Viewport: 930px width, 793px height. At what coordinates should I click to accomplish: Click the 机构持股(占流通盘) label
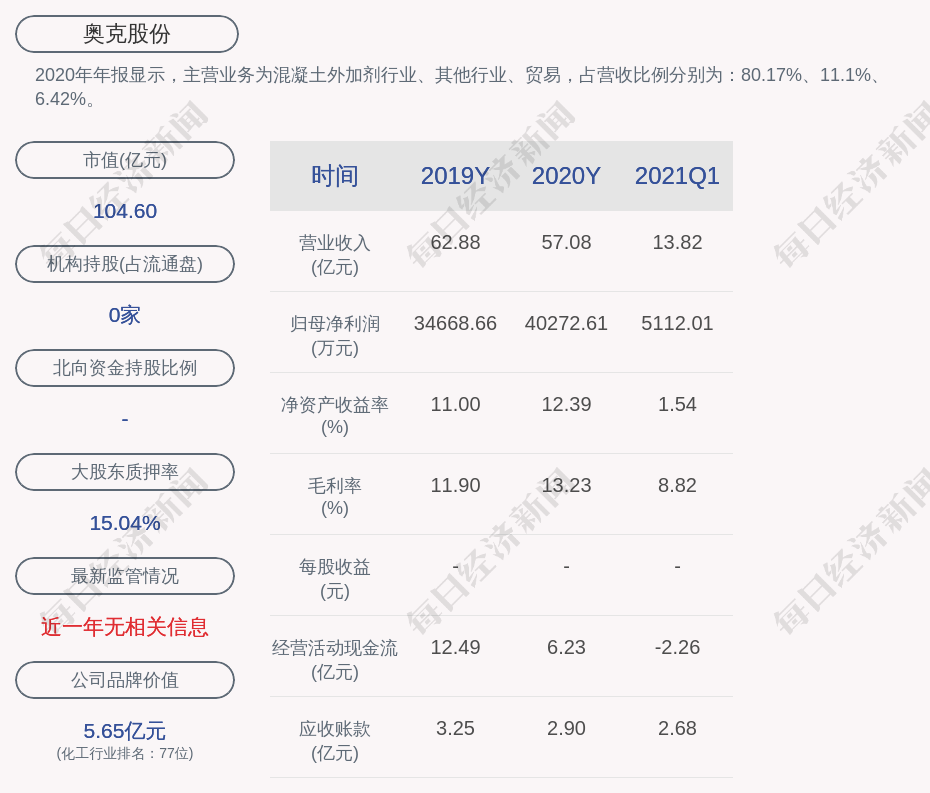pos(125,264)
